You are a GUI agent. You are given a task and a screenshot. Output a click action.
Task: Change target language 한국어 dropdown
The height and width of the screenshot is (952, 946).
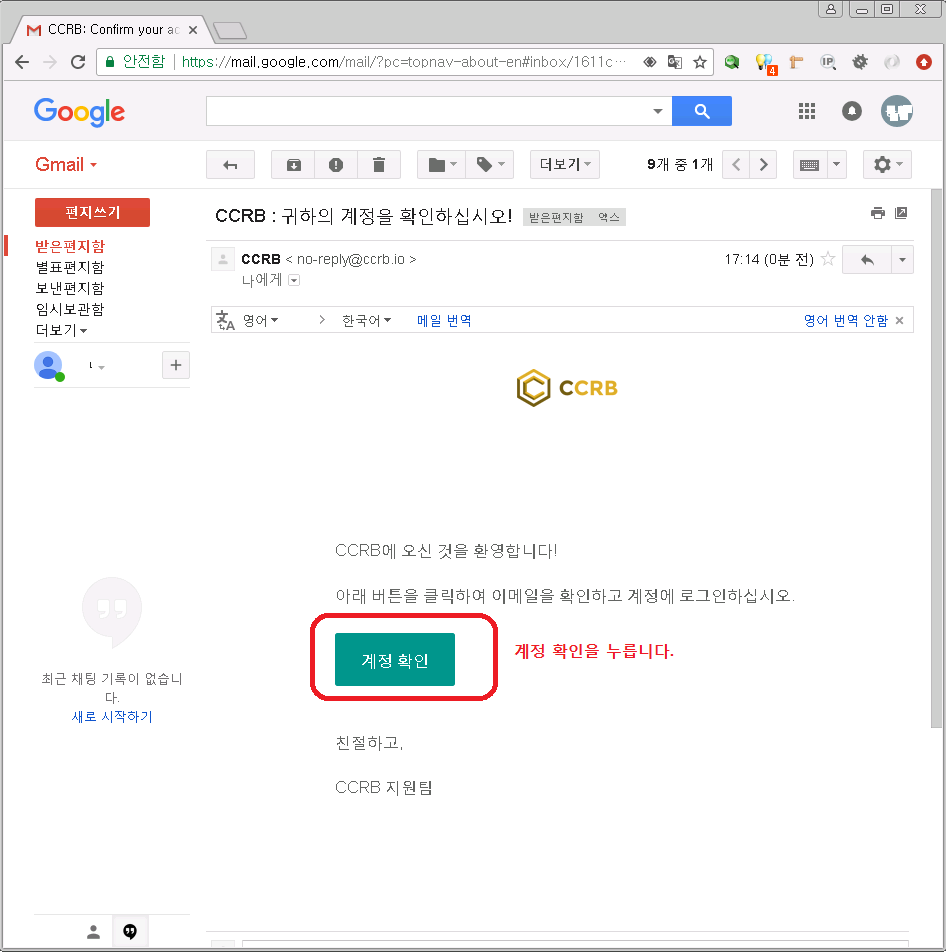click(366, 320)
